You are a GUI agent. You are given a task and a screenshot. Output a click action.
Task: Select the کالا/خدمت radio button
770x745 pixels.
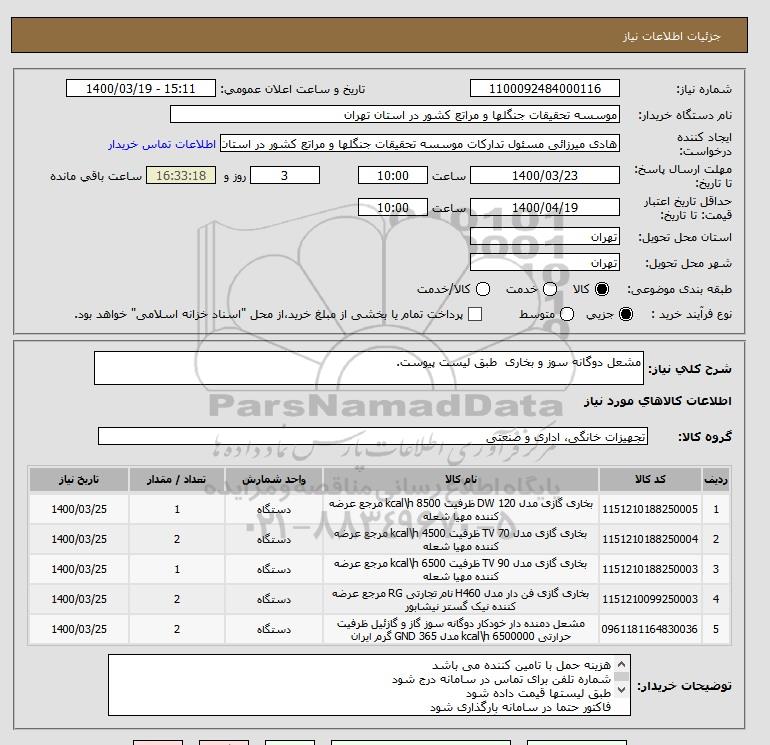[x=483, y=289]
